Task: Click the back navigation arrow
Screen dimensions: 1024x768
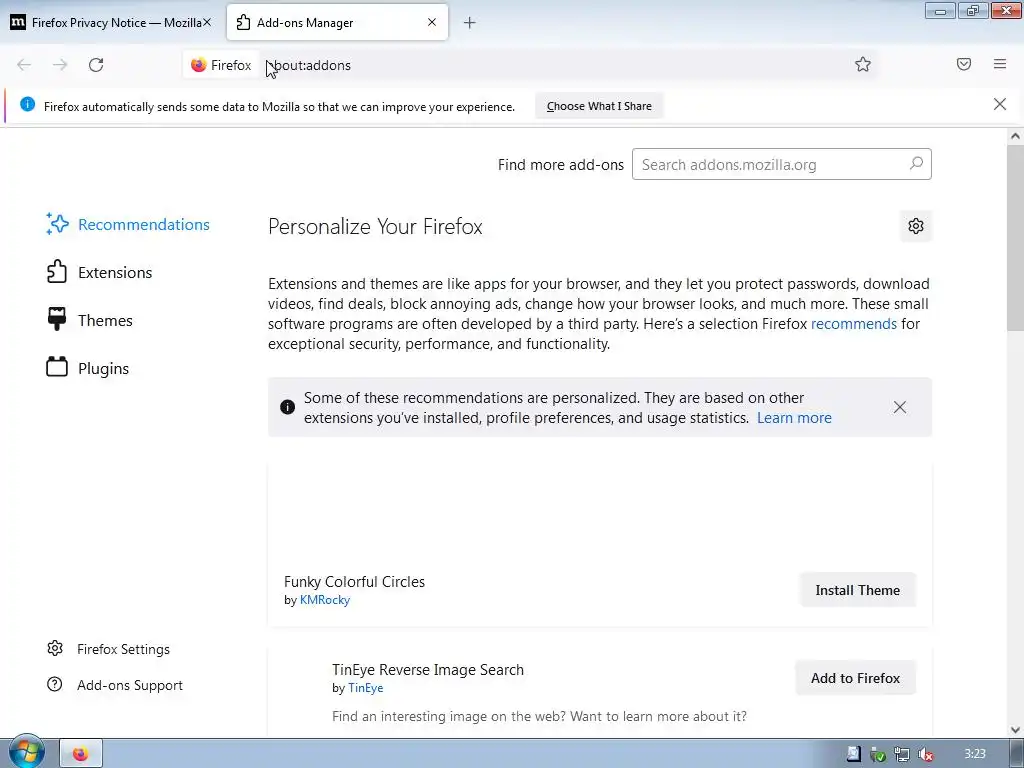Action: click(x=24, y=65)
